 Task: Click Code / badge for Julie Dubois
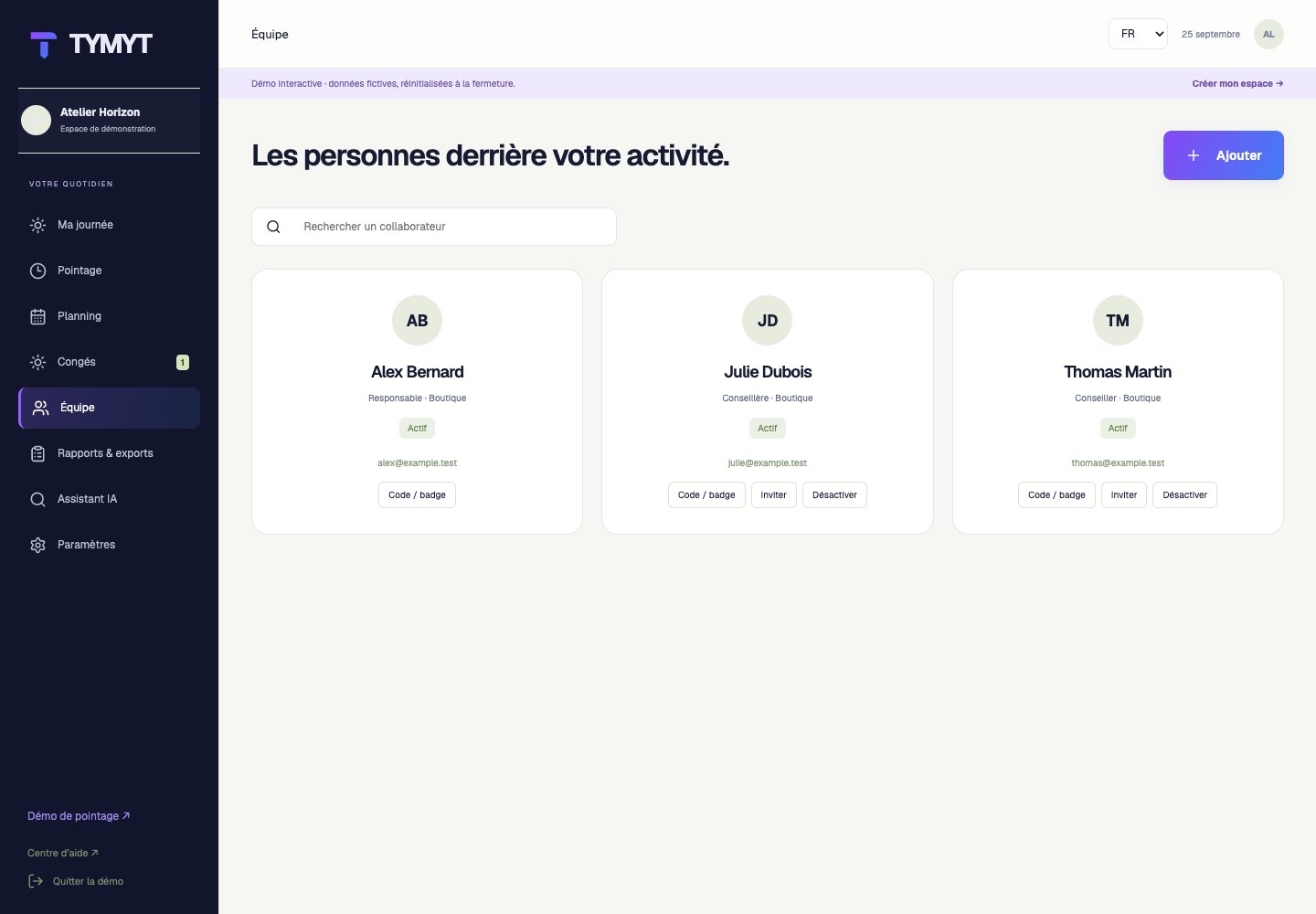click(x=706, y=494)
